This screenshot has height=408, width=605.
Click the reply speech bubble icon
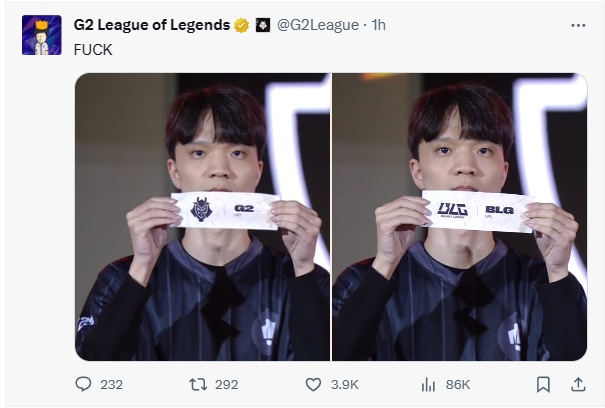click(84, 384)
